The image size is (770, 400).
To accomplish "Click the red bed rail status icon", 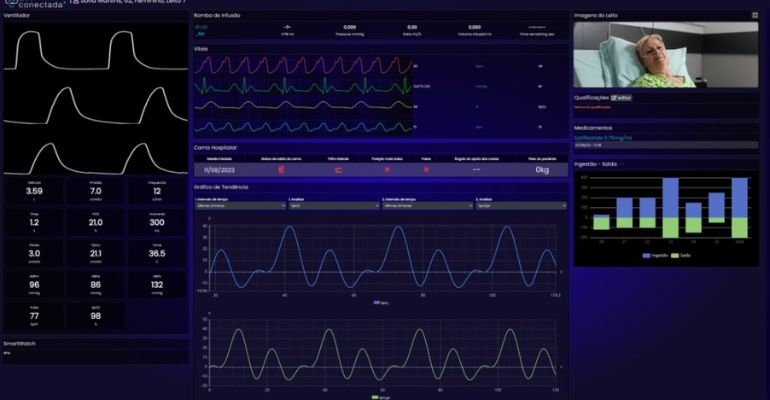I will pos(282,169).
